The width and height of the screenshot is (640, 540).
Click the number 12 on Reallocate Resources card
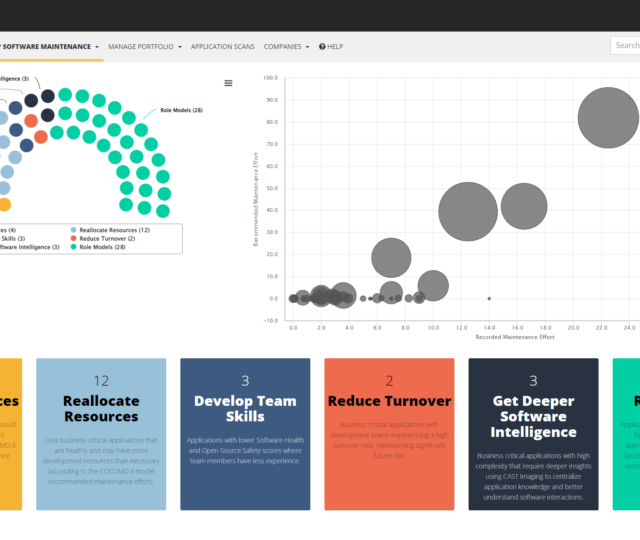pyautogui.click(x=101, y=381)
